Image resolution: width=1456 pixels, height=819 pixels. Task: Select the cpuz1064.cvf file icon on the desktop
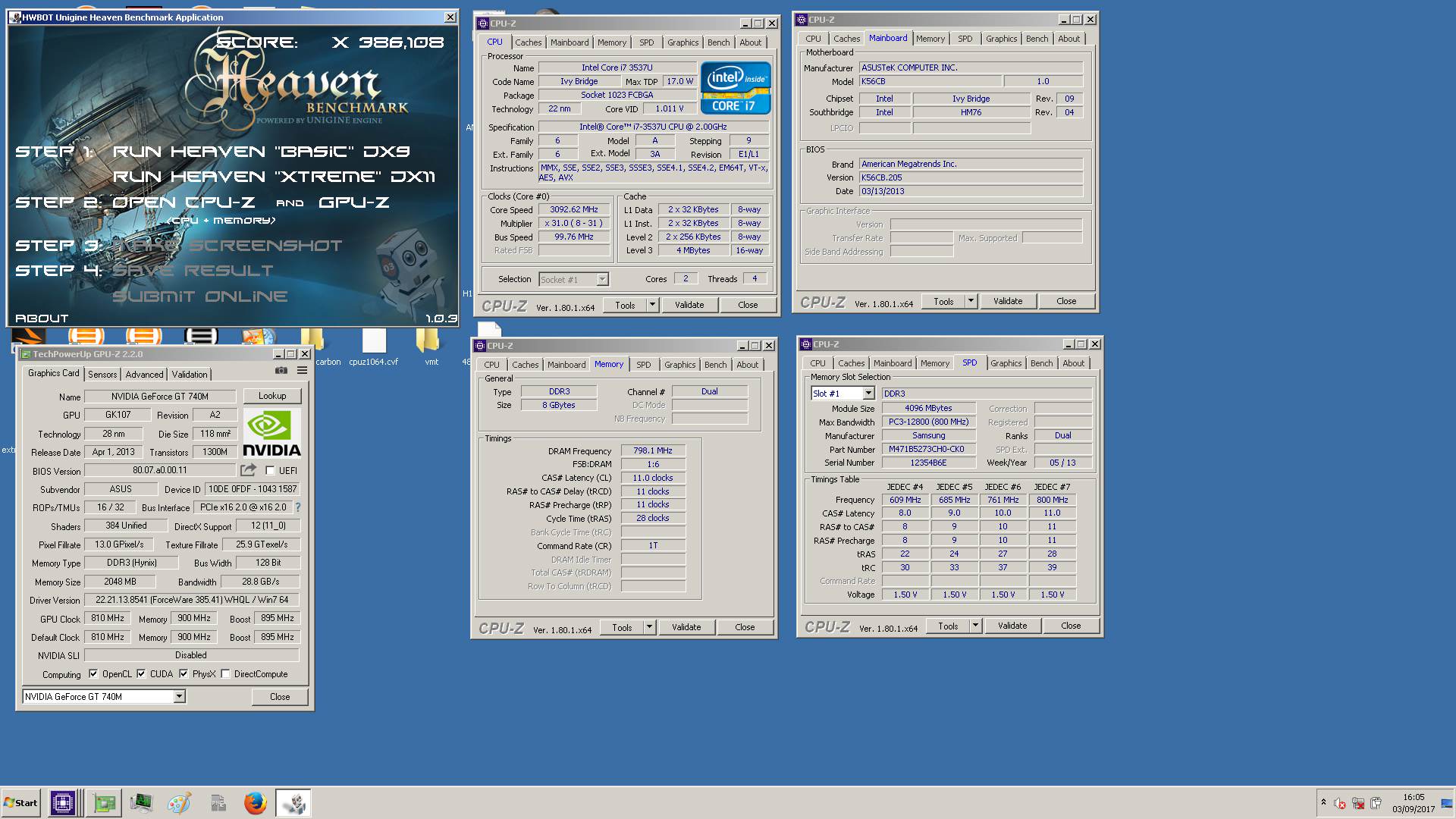click(x=374, y=341)
